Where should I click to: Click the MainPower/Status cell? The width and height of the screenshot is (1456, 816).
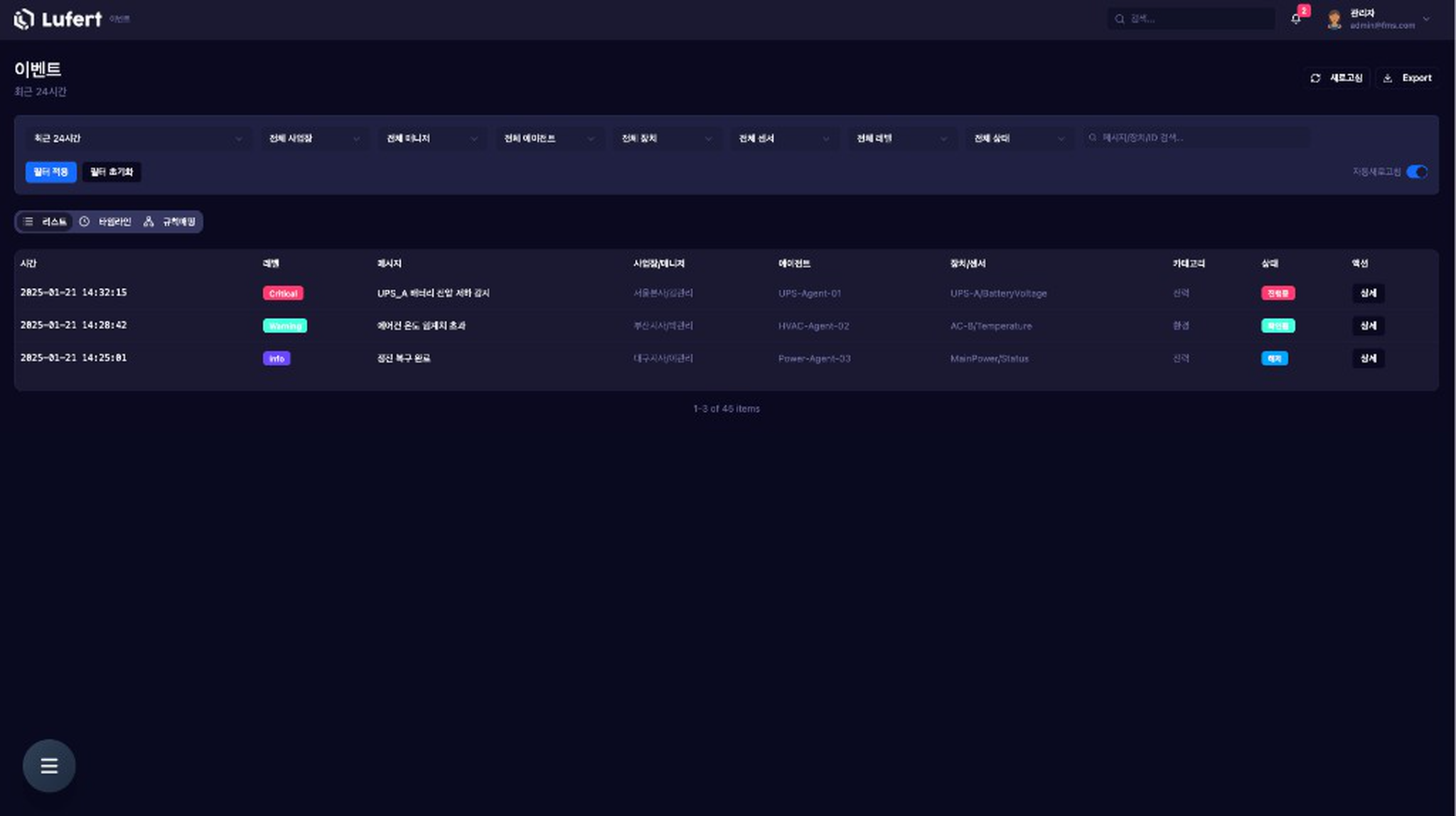(990, 359)
